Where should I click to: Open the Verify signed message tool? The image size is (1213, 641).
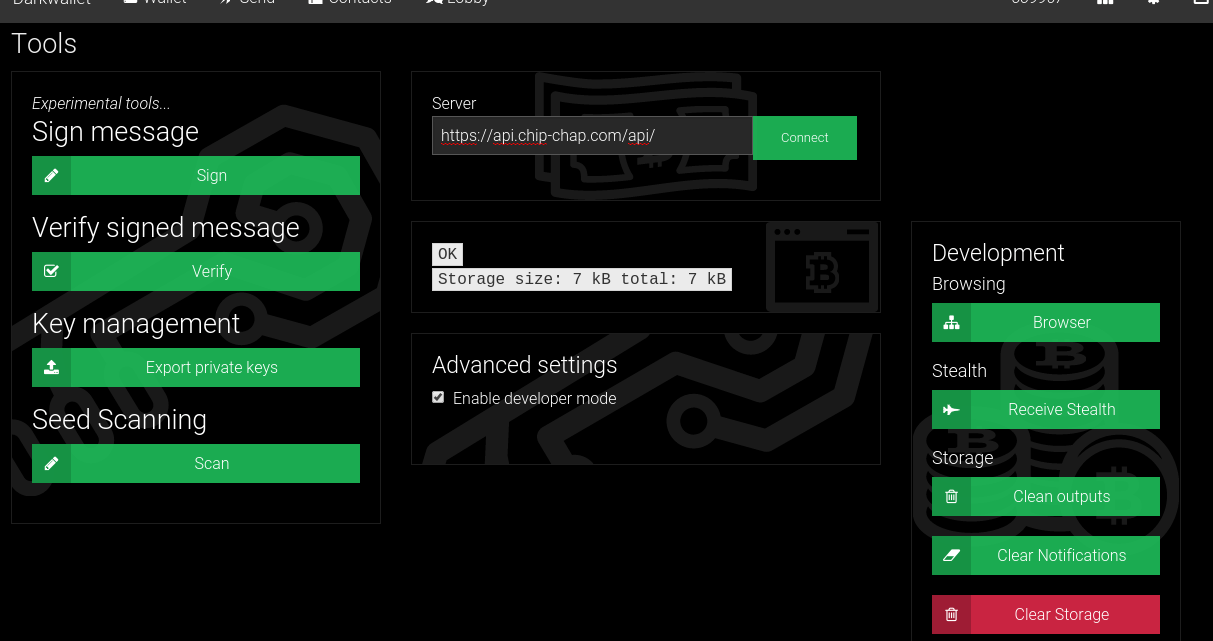point(212,272)
